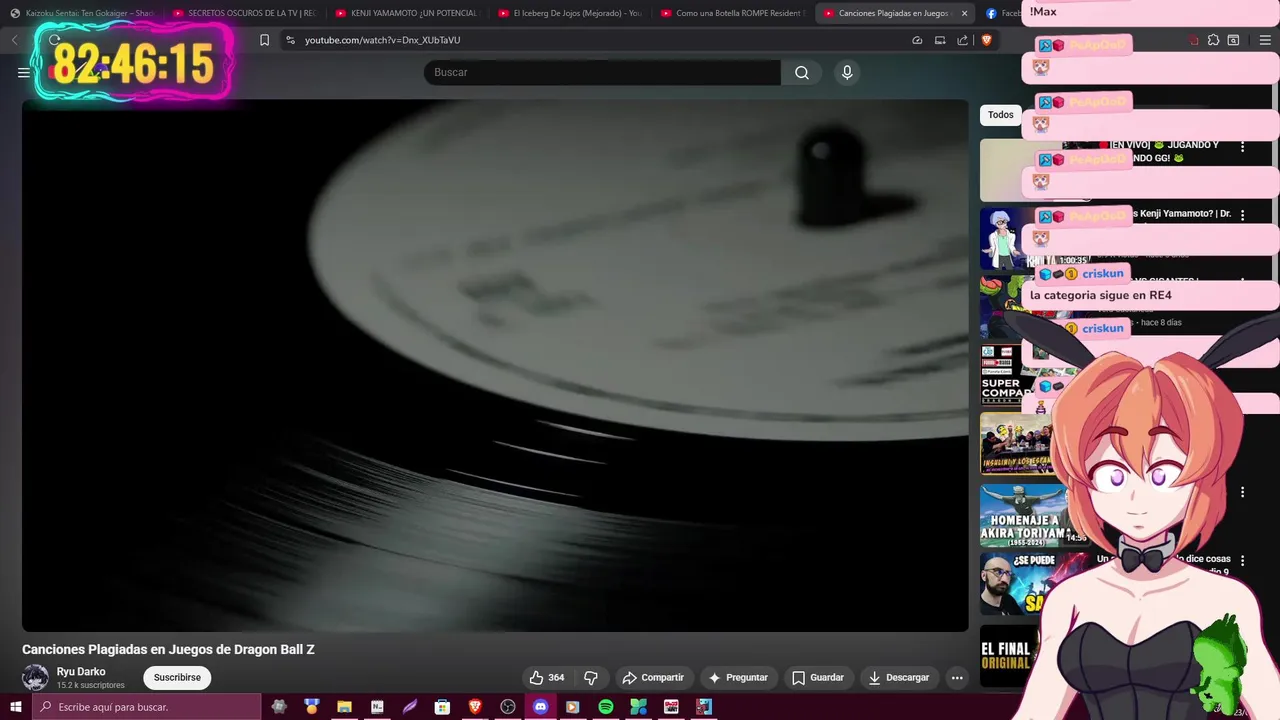Switch to Kaizoku Sentai Ten Gokaiger tab
This screenshot has width=1280, height=720.
coord(82,13)
